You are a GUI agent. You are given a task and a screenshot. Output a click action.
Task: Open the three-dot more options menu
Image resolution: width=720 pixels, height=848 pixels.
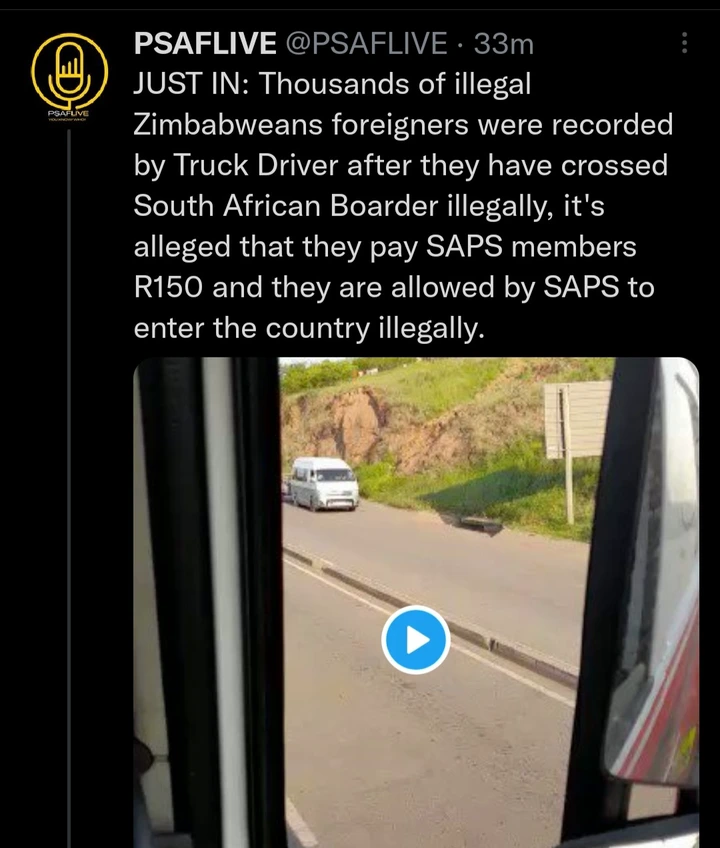(x=684, y=43)
